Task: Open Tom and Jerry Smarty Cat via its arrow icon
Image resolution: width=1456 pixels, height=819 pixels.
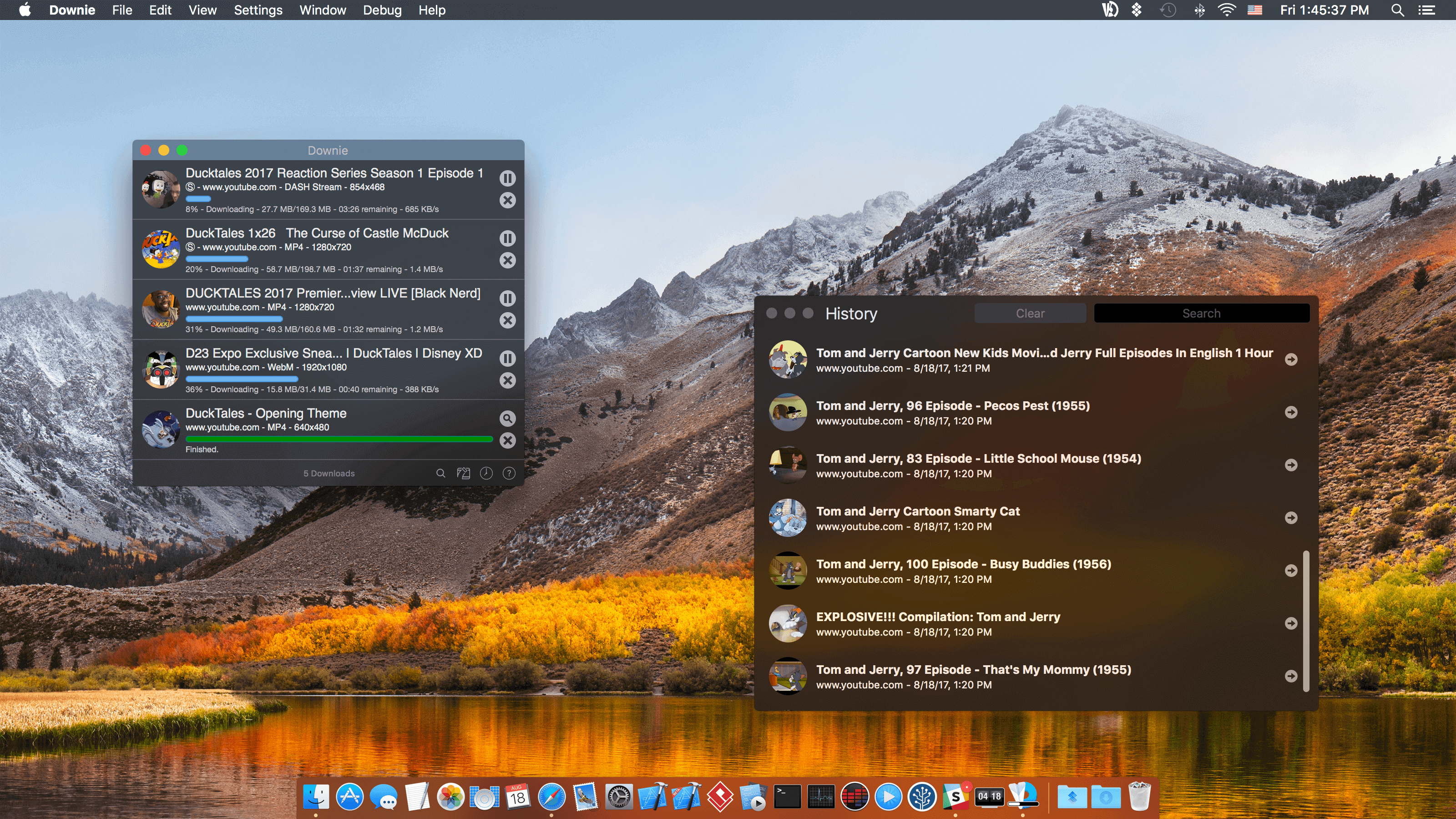Action: click(1292, 517)
